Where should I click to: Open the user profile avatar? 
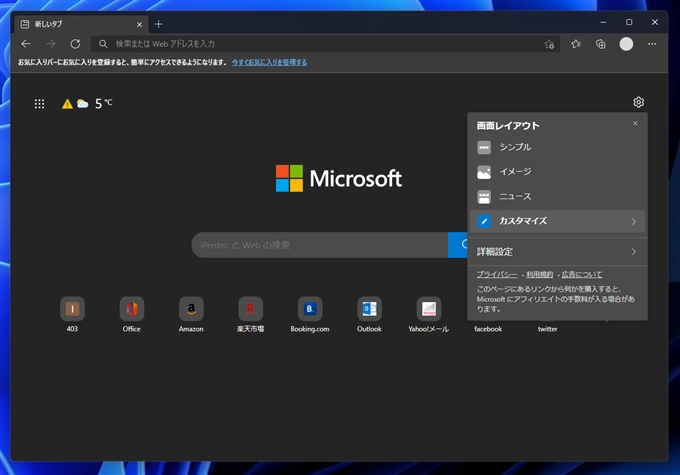[x=626, y=44]
